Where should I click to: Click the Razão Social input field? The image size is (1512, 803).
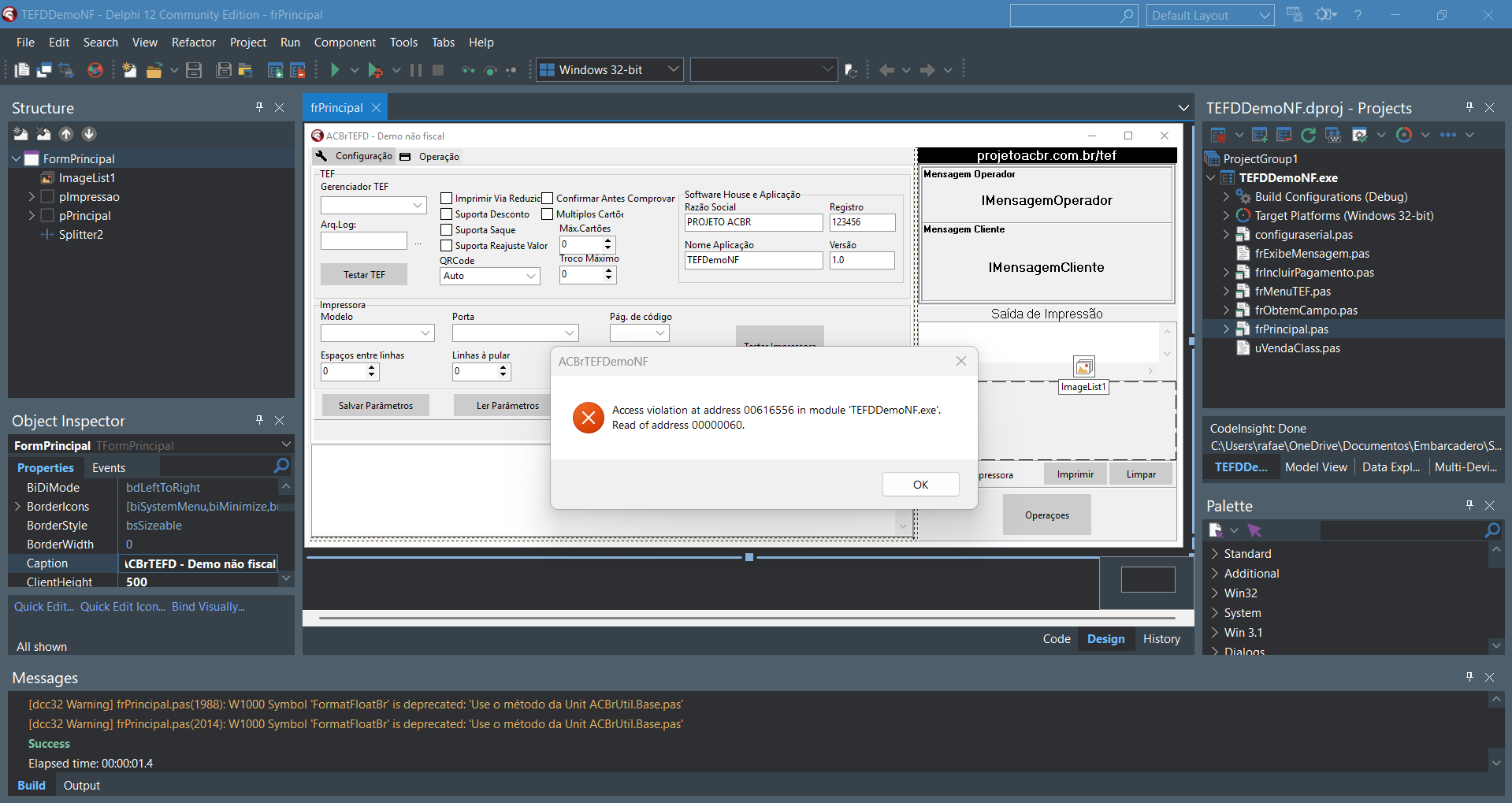[753, 222]
